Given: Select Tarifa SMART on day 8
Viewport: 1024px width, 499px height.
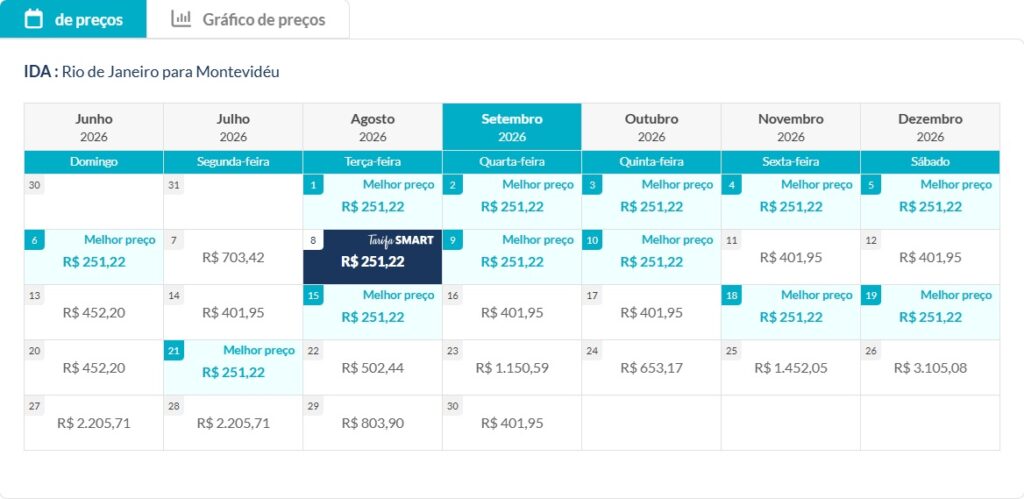Looking at the screenshot, I should click(372, 257).
